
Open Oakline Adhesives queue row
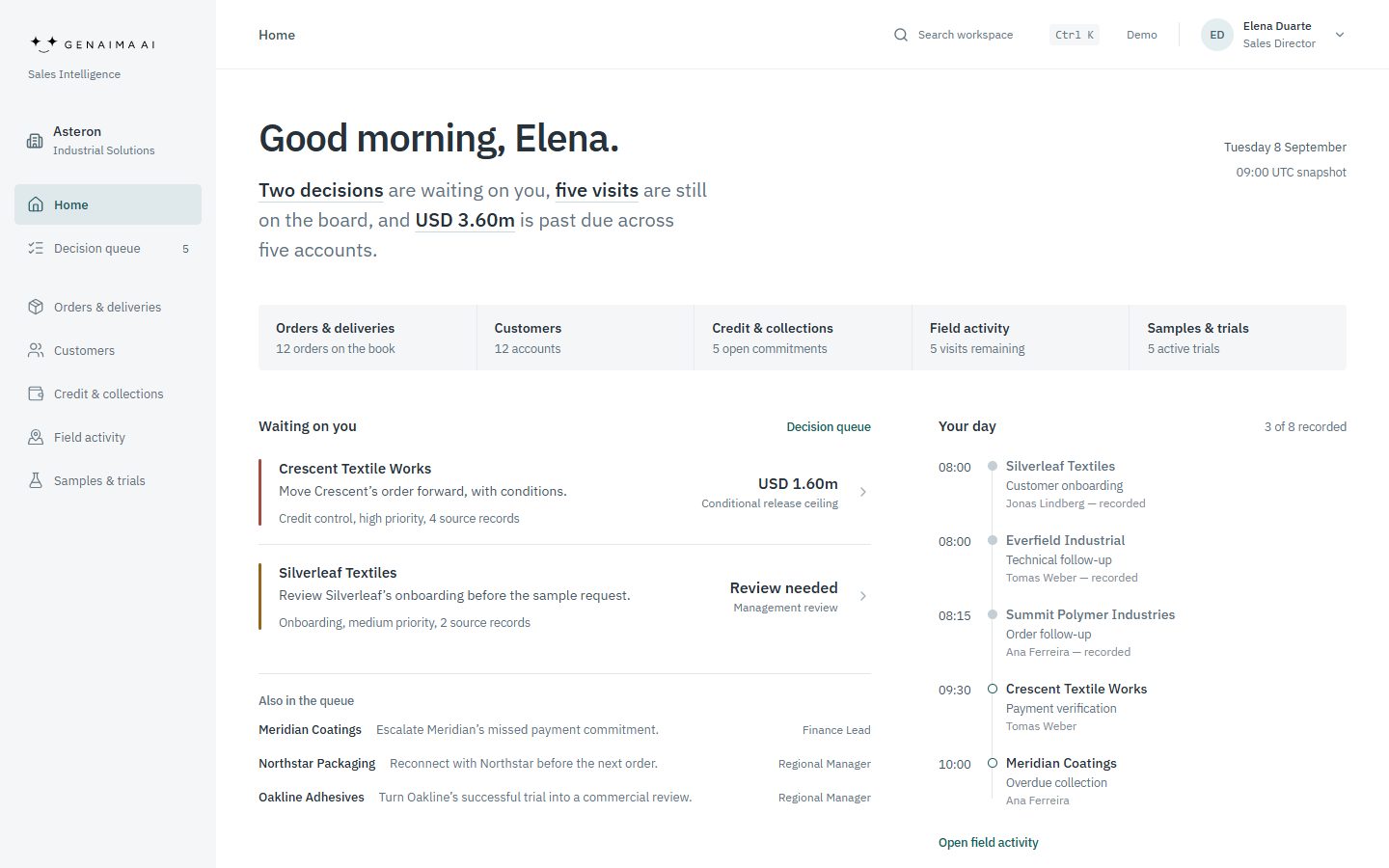(x=564, y=798)
